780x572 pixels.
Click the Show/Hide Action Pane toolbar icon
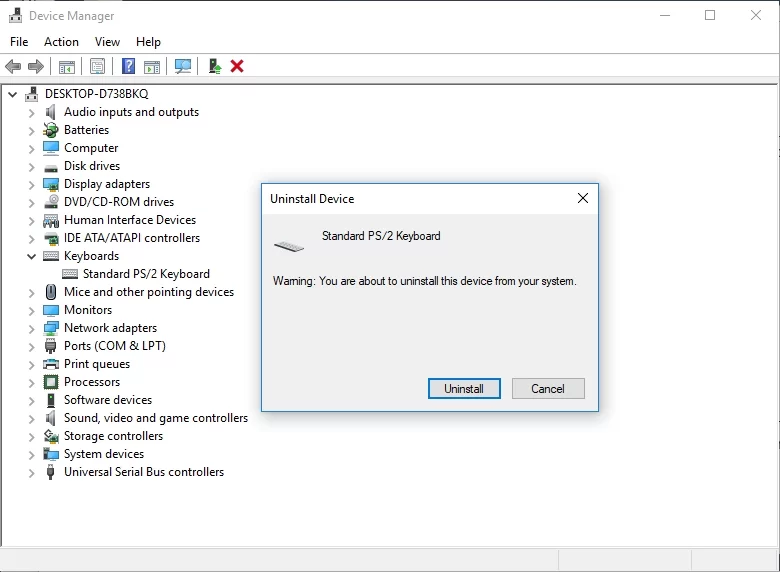pyautogui.click(x=152, y=66)
